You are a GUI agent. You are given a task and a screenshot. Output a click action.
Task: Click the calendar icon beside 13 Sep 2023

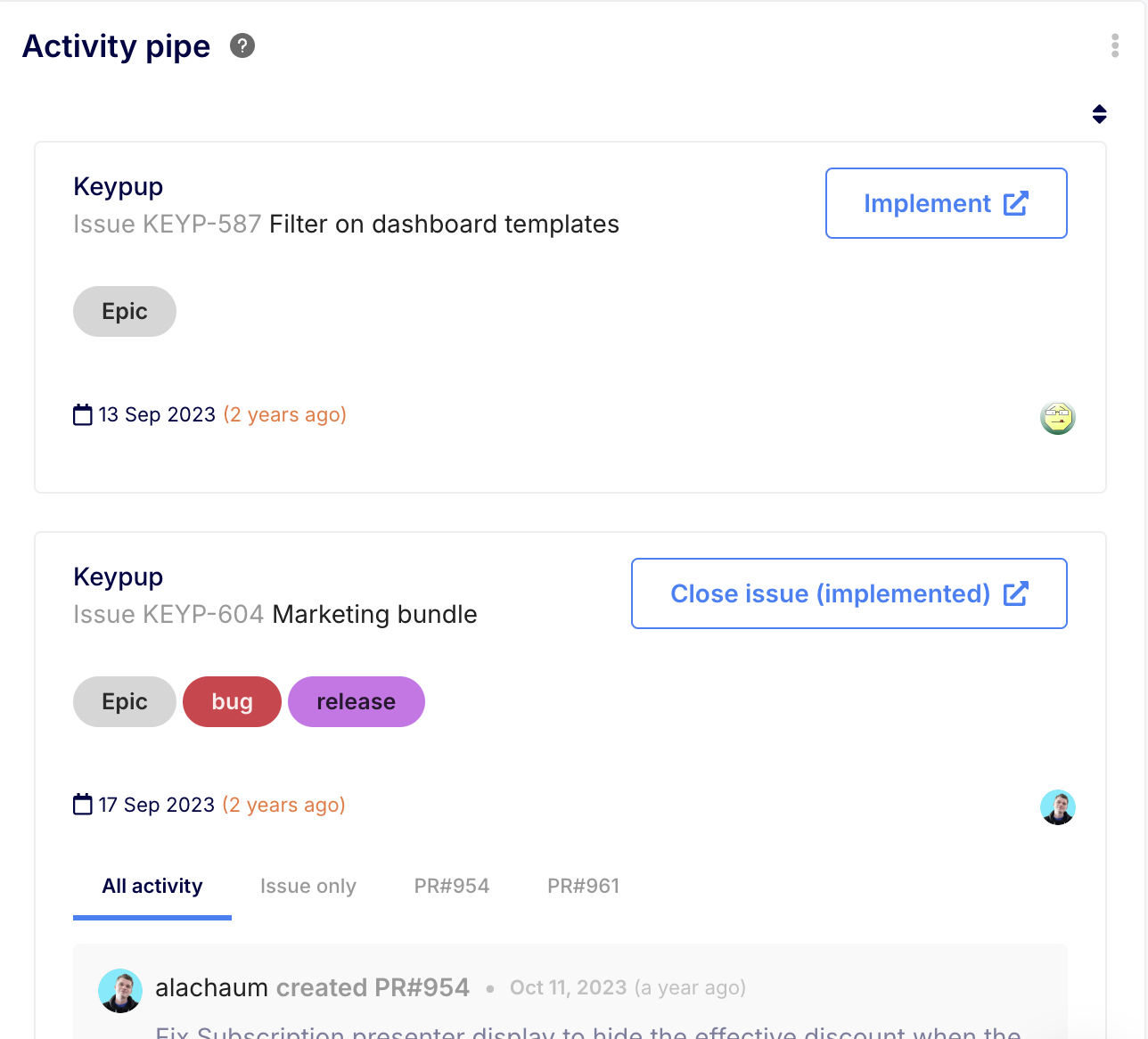(x=83, y=415)
